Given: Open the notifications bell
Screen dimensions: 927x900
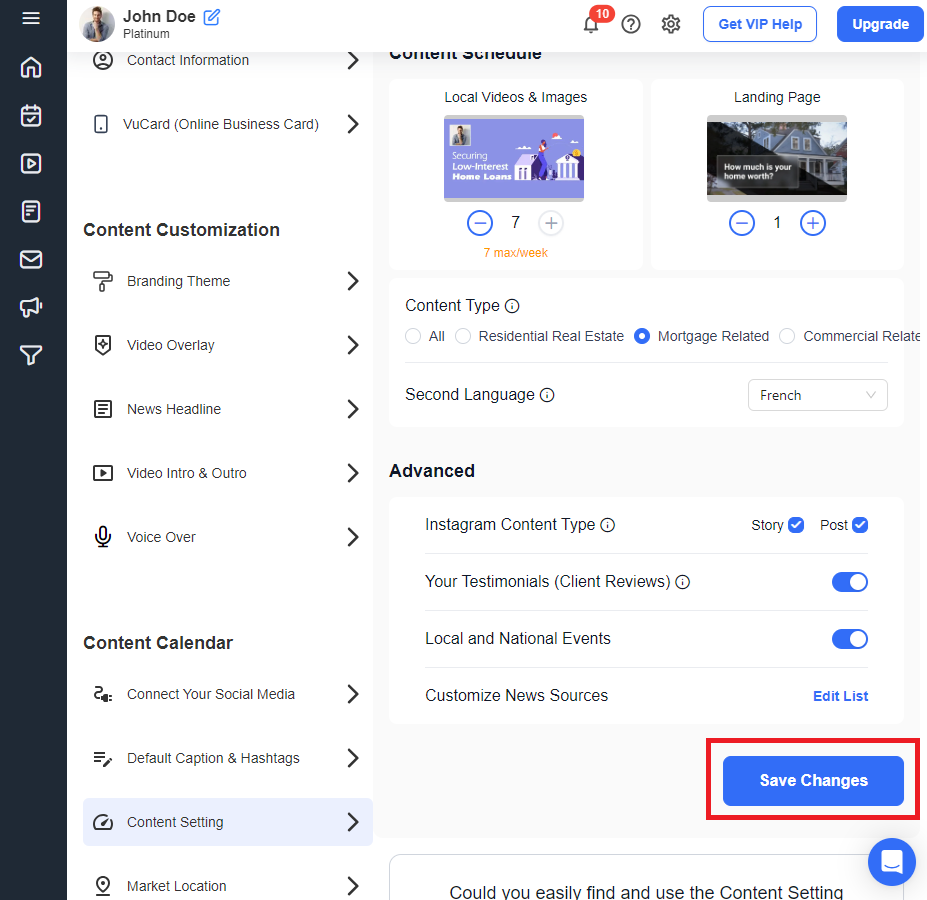Looking at the screenshot, I should coord(591,25).
